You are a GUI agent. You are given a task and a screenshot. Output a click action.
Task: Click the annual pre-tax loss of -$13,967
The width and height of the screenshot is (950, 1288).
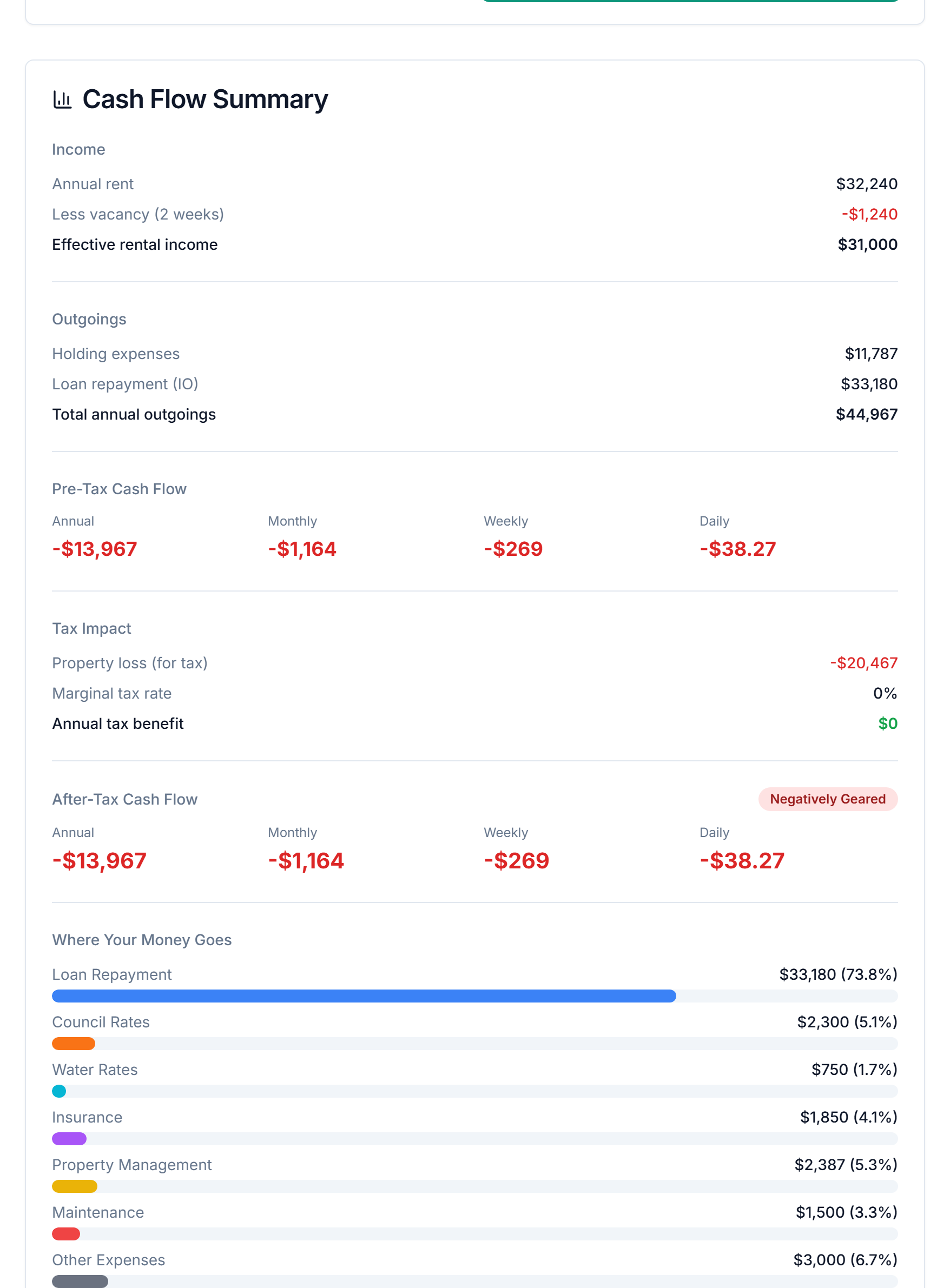pyautogui.click(x=94, y=549)
